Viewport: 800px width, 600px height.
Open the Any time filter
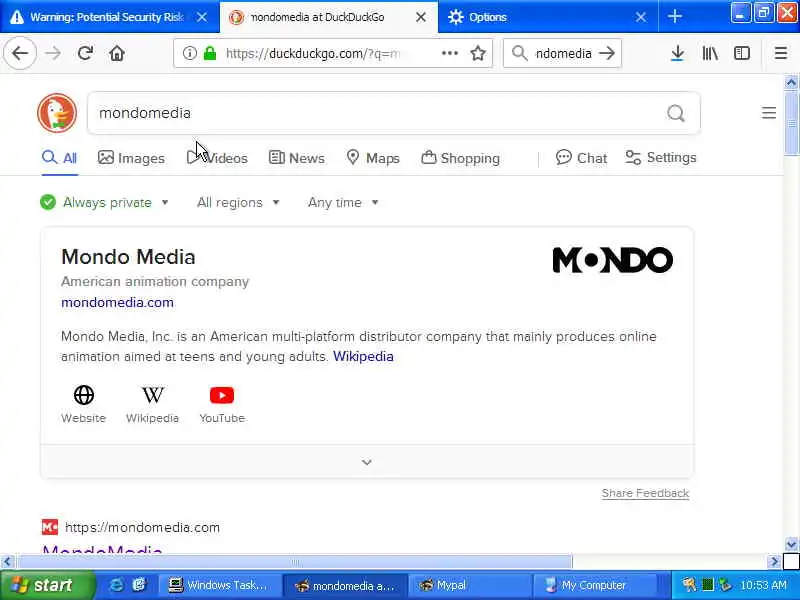click(343, 203)
